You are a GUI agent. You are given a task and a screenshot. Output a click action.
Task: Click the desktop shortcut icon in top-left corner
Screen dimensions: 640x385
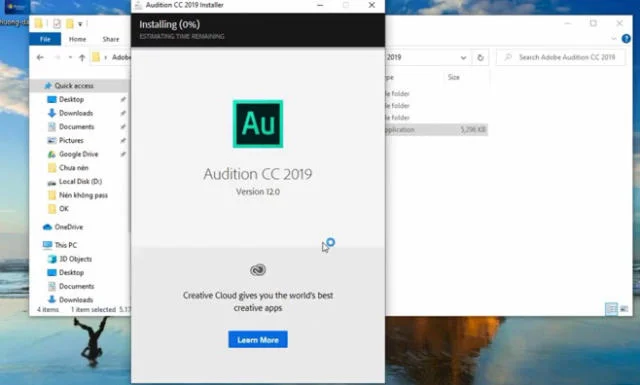[x=15, y=7]
